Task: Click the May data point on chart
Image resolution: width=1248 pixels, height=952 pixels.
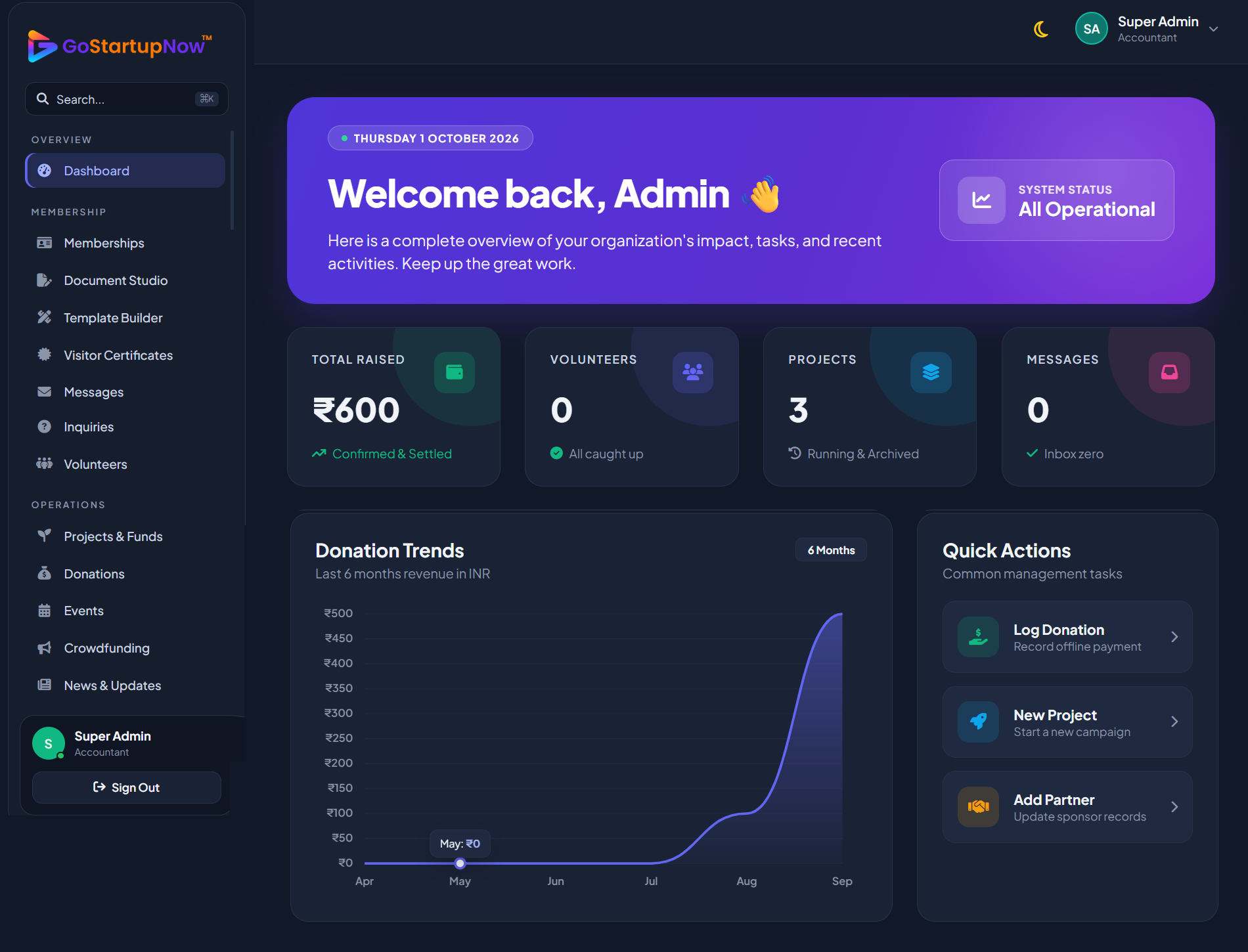Action: [x=460, y=863]
